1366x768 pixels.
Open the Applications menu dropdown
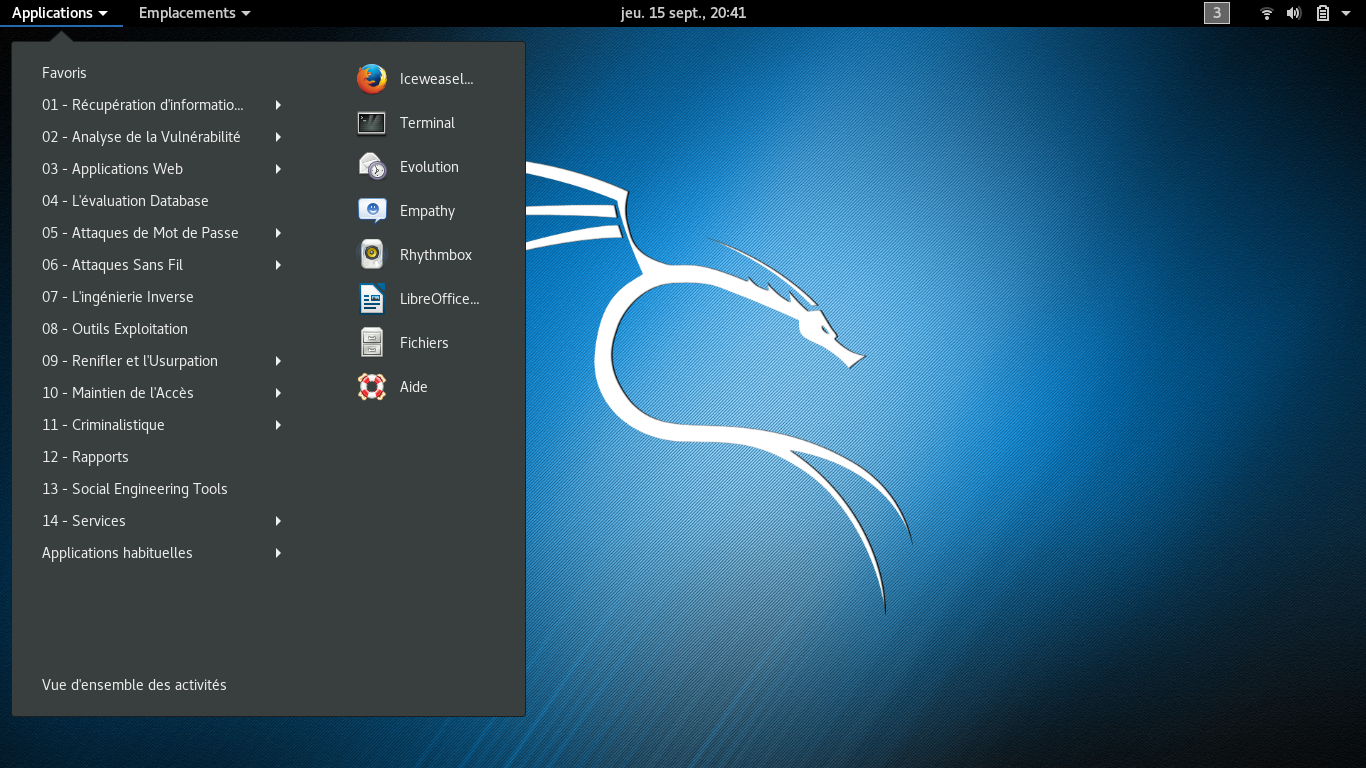tap(60, 13)
